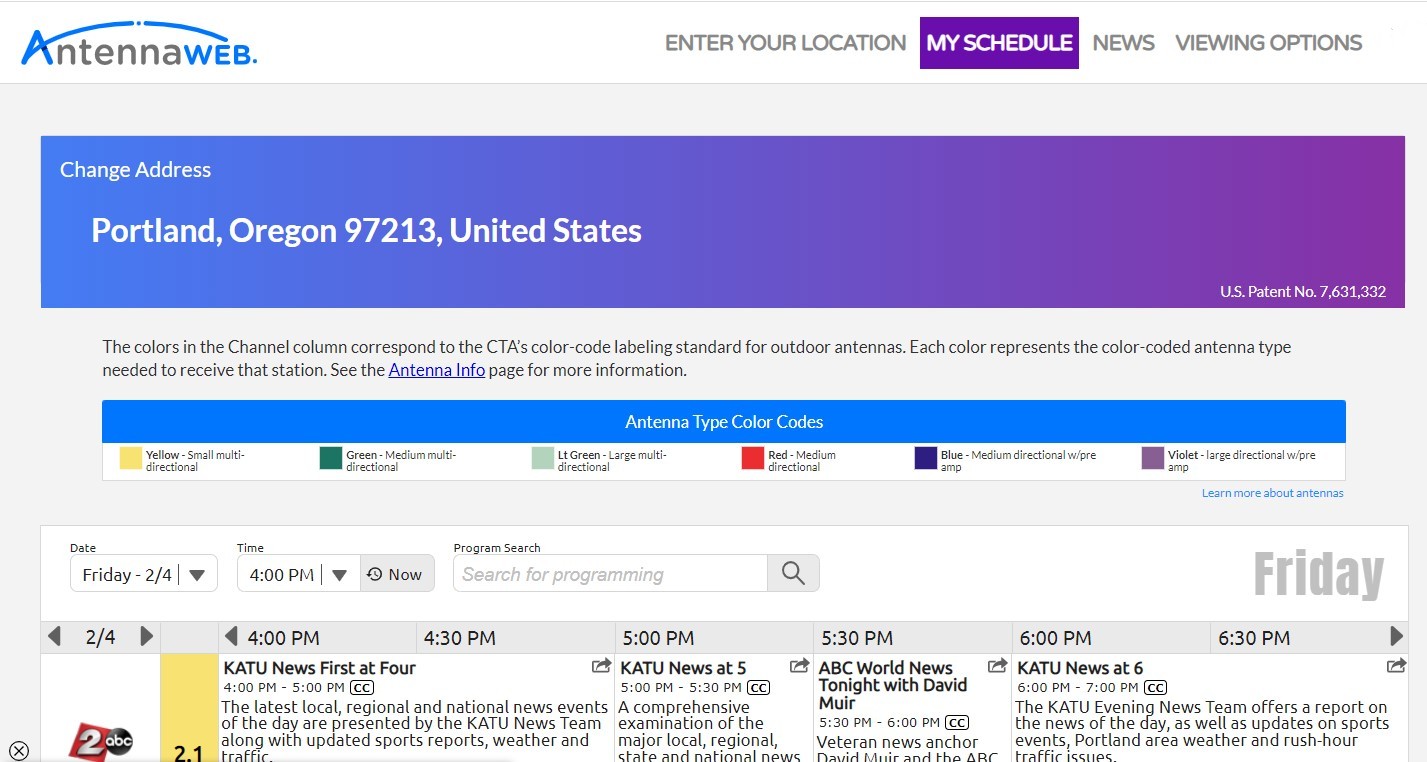Screen dimensions: 1427x762
Task: Click the Now time reset button
Action: (397, 574)
